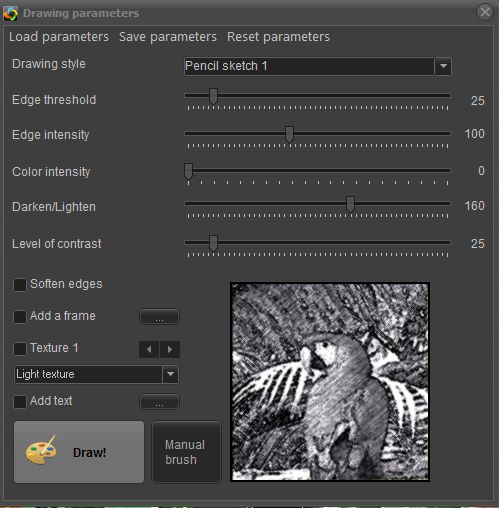This screenshot has width=499, height=508.
Task: Check the Add a frame option
Action: point(20,317)
